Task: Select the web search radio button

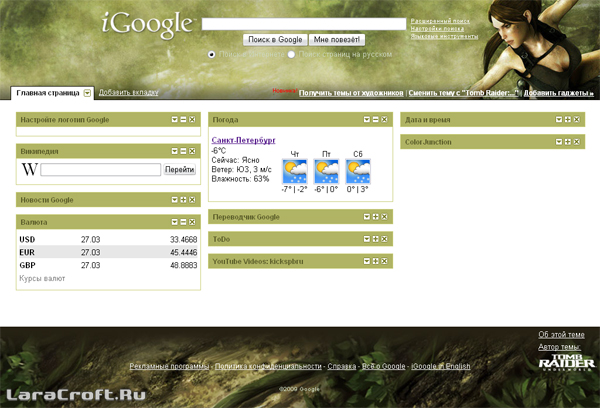Action: tap(212, 54)
